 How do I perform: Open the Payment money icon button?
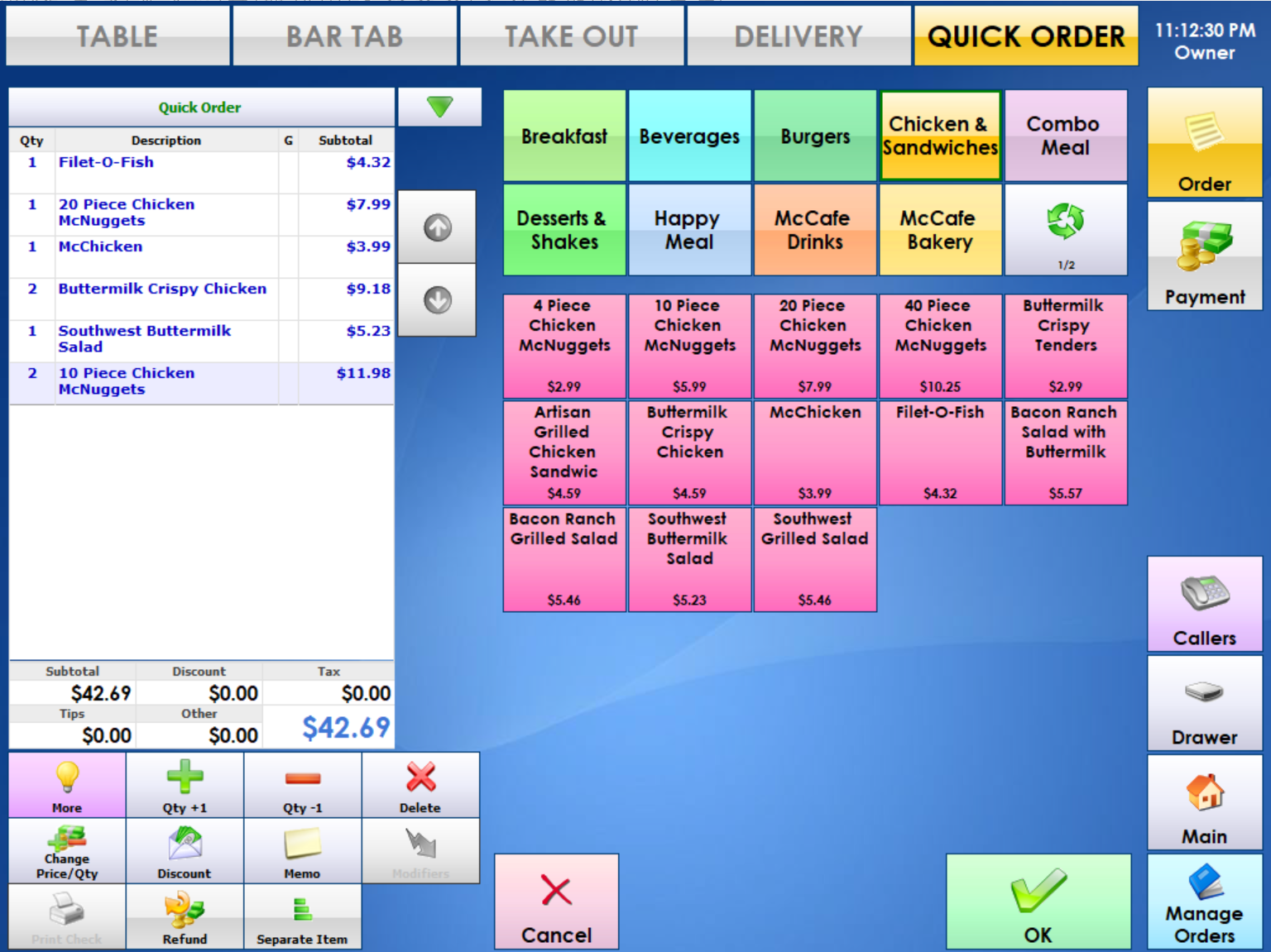click(1205, 256)
